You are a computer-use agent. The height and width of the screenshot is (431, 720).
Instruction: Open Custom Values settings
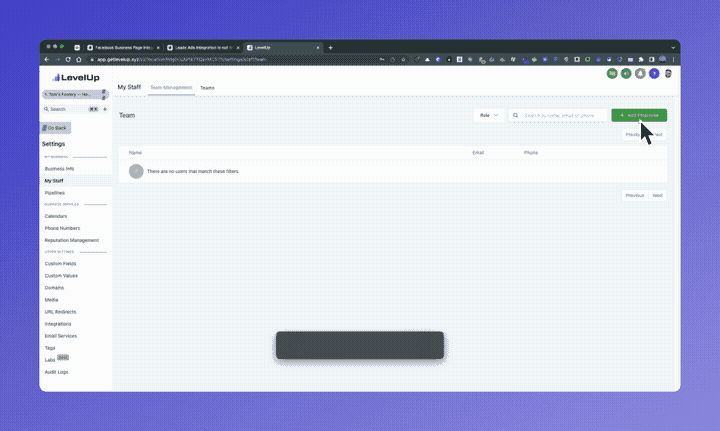(x=61, y=276)
